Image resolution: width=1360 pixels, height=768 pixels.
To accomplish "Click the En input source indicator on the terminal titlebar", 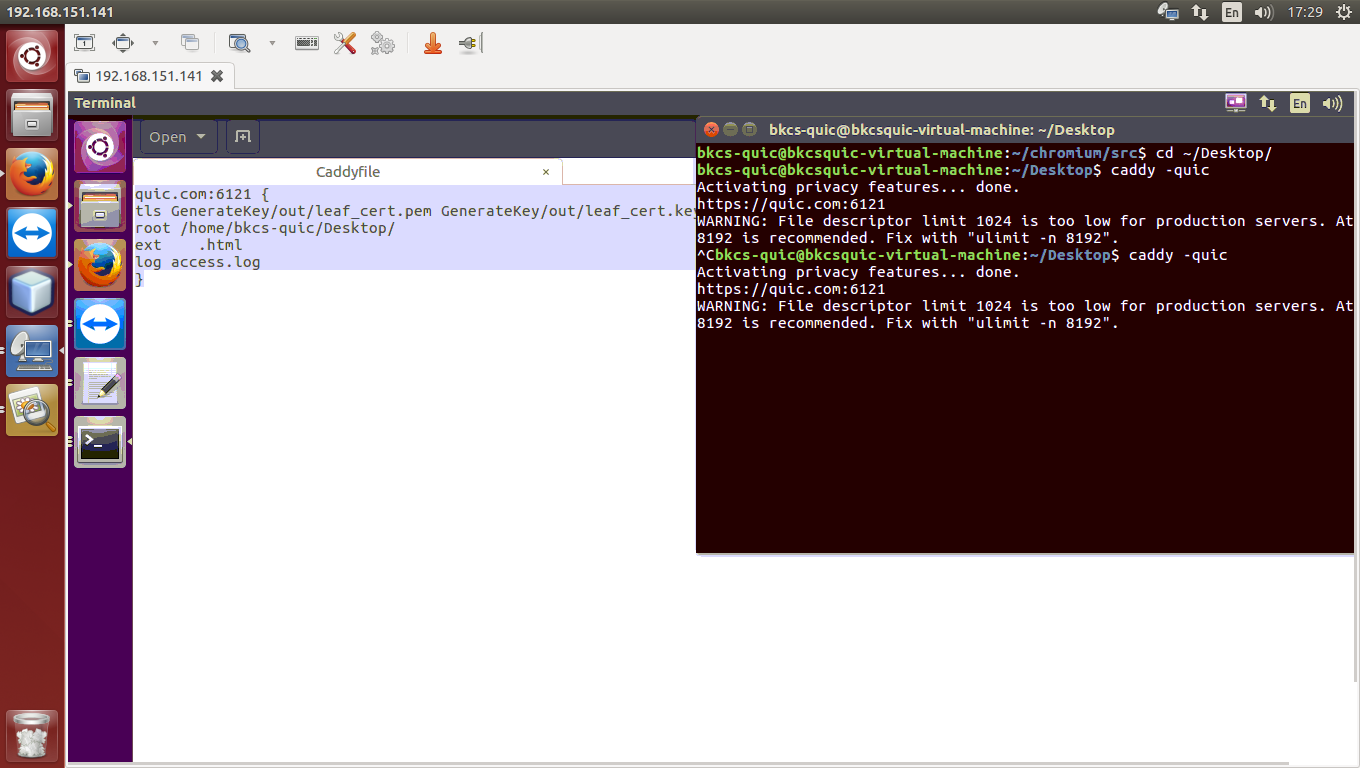I will (1299, 103).
